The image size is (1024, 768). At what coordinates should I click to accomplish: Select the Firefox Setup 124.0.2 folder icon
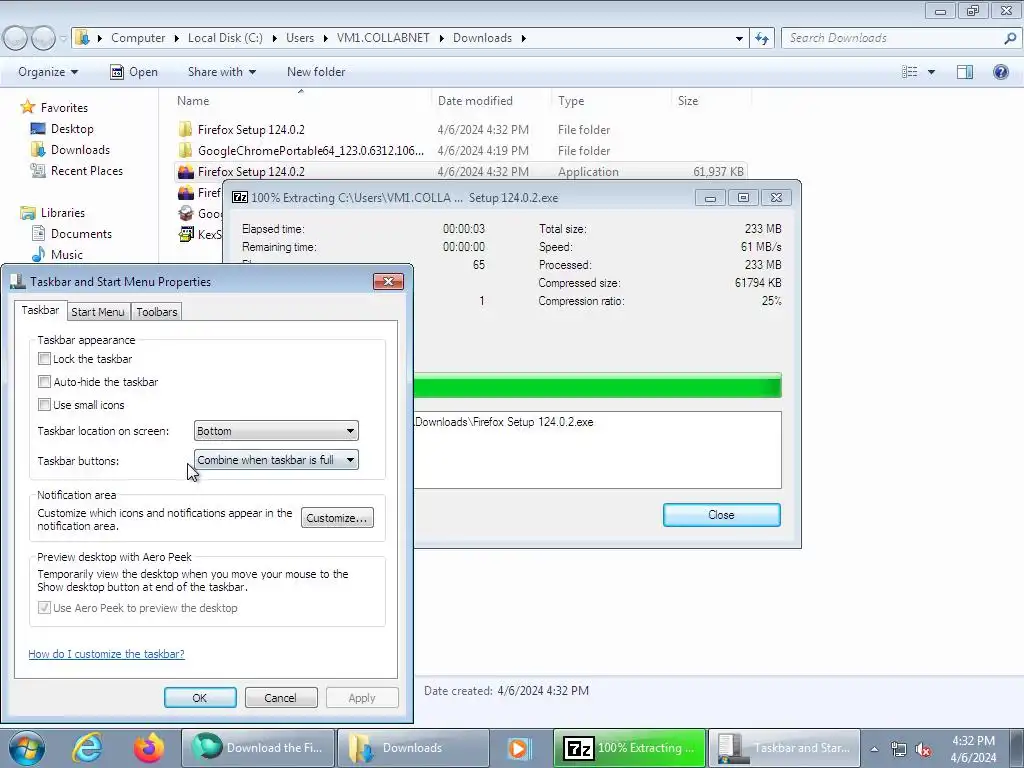click(x=185, y=129)
